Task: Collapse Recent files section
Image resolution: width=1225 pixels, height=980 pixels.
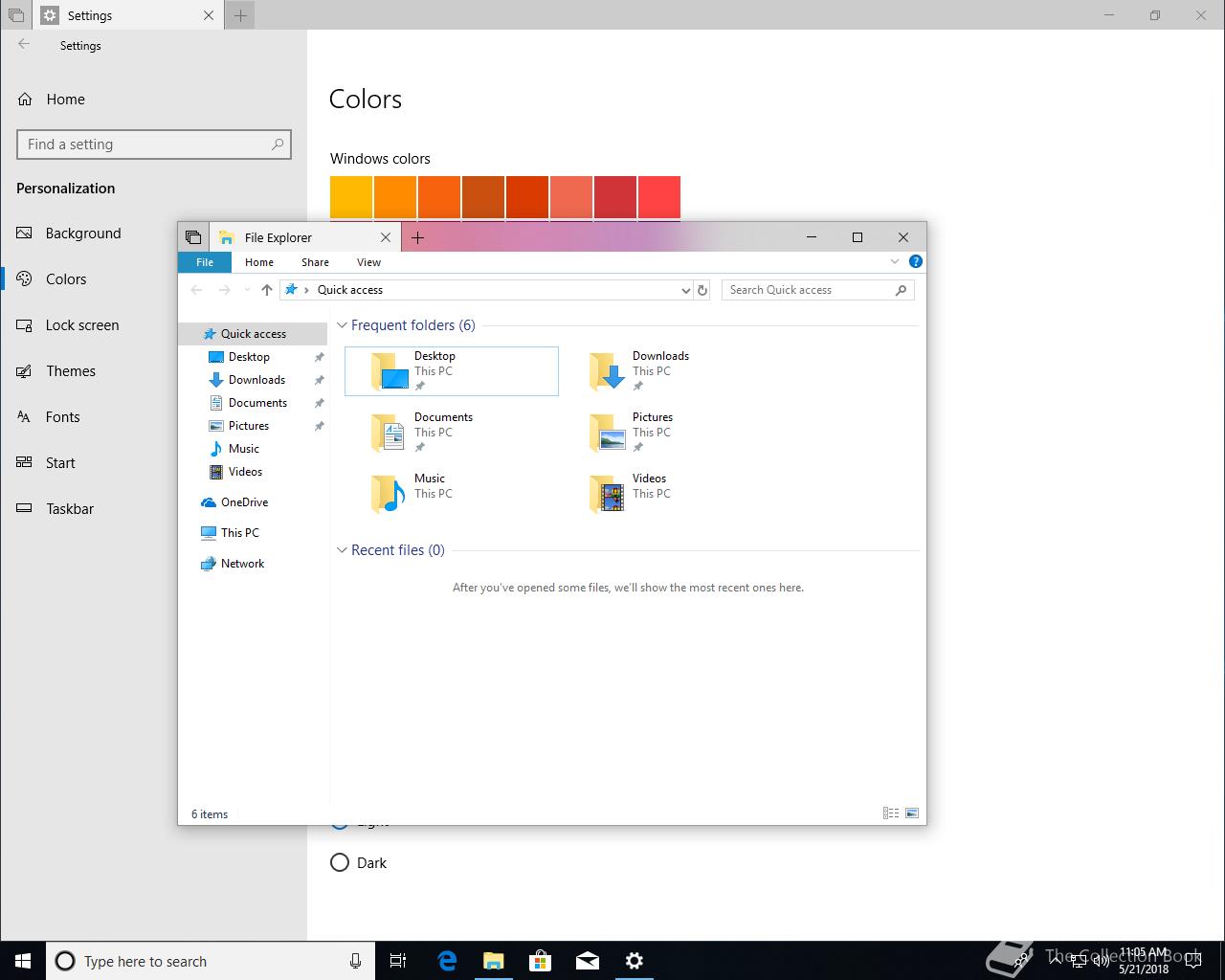Action: pyautogui.click(x=342, y=550)
